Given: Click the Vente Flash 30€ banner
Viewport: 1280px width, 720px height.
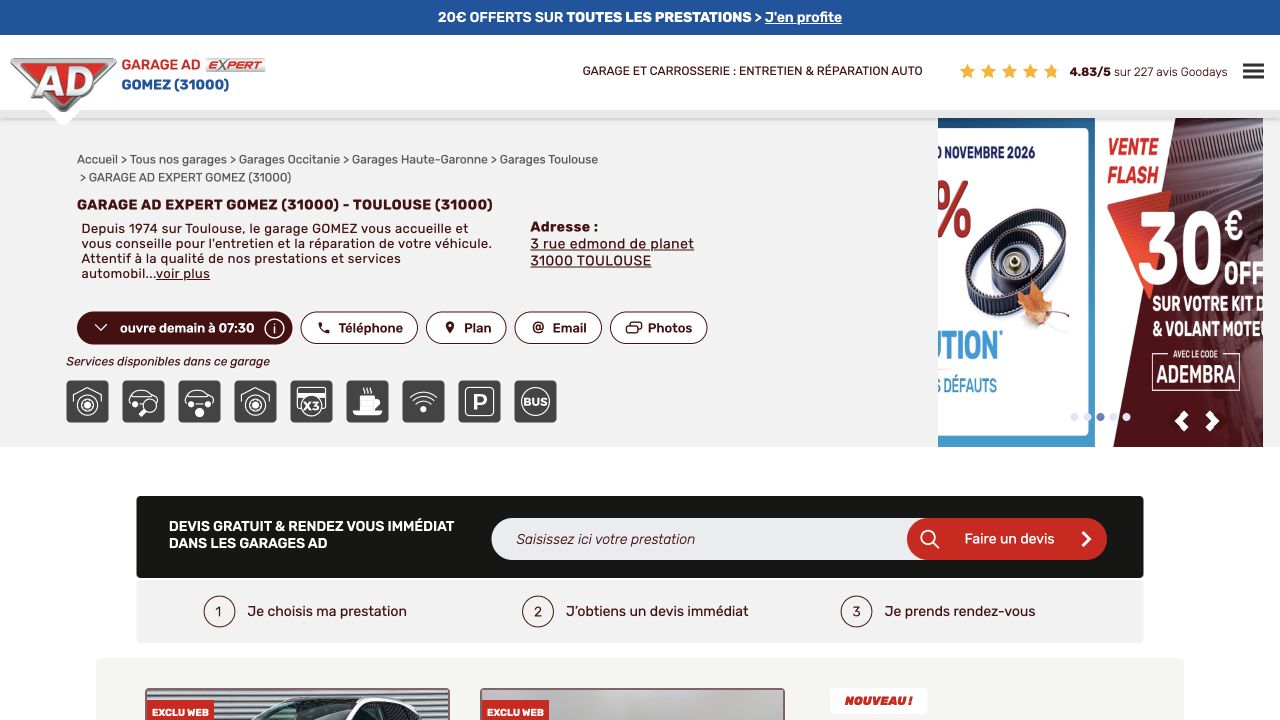Looking at the screenshot, I should [1179, 282].
